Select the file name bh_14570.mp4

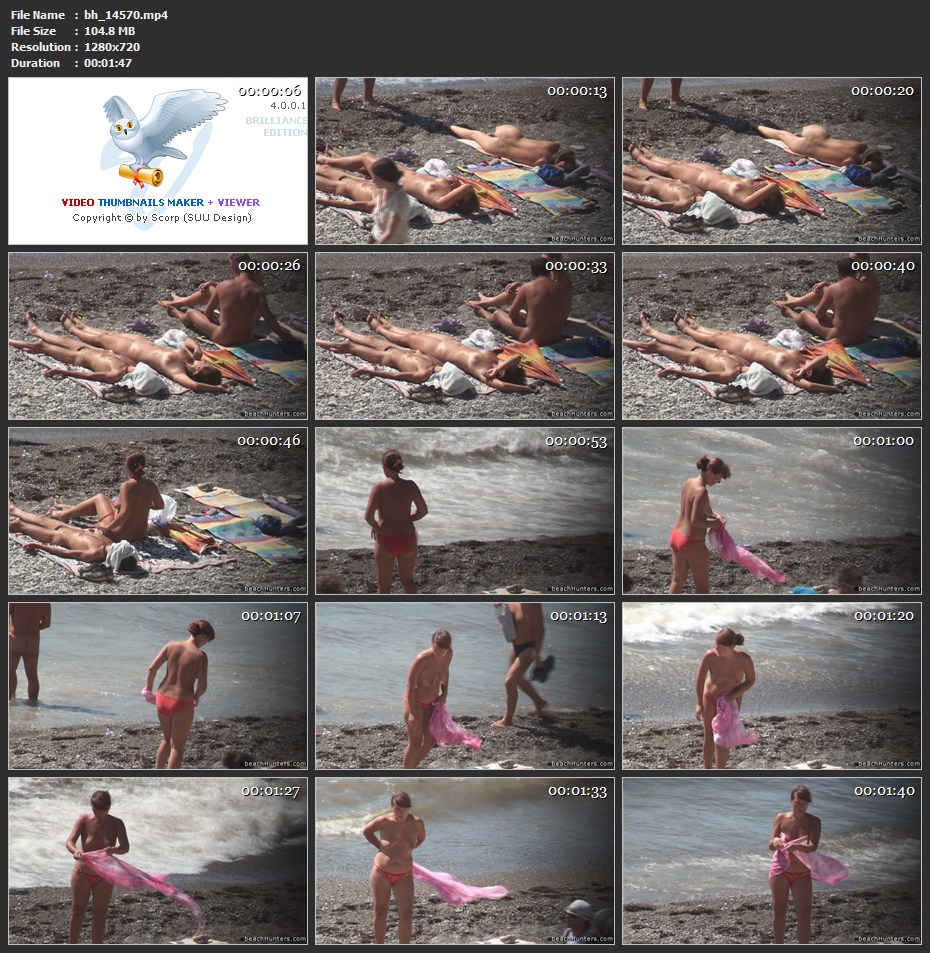coord(125,15)
